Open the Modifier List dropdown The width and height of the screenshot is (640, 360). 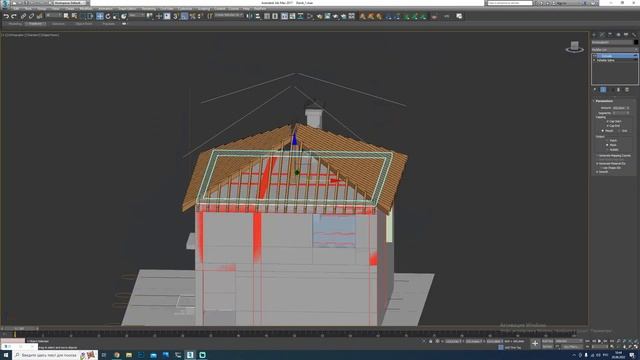tap(614, 50)
